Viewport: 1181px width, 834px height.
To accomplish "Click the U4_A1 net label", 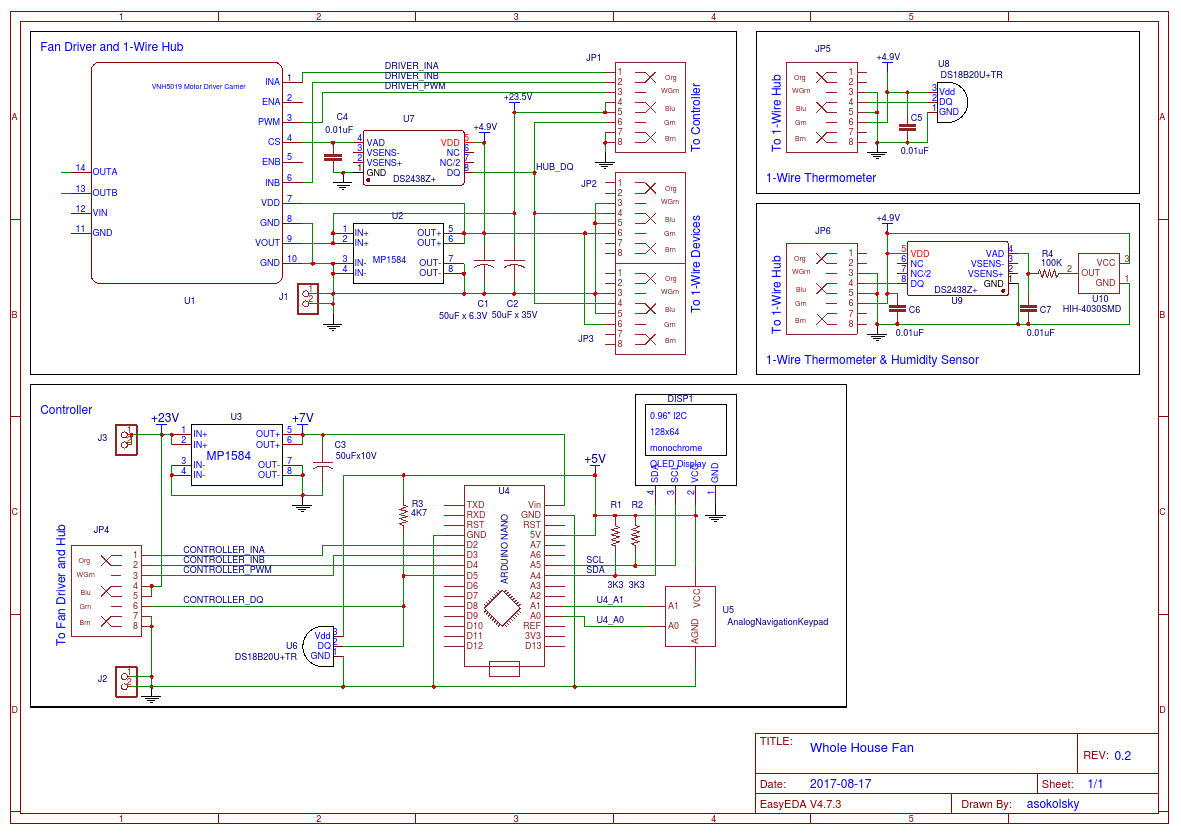I will click(x=610, y=600).
